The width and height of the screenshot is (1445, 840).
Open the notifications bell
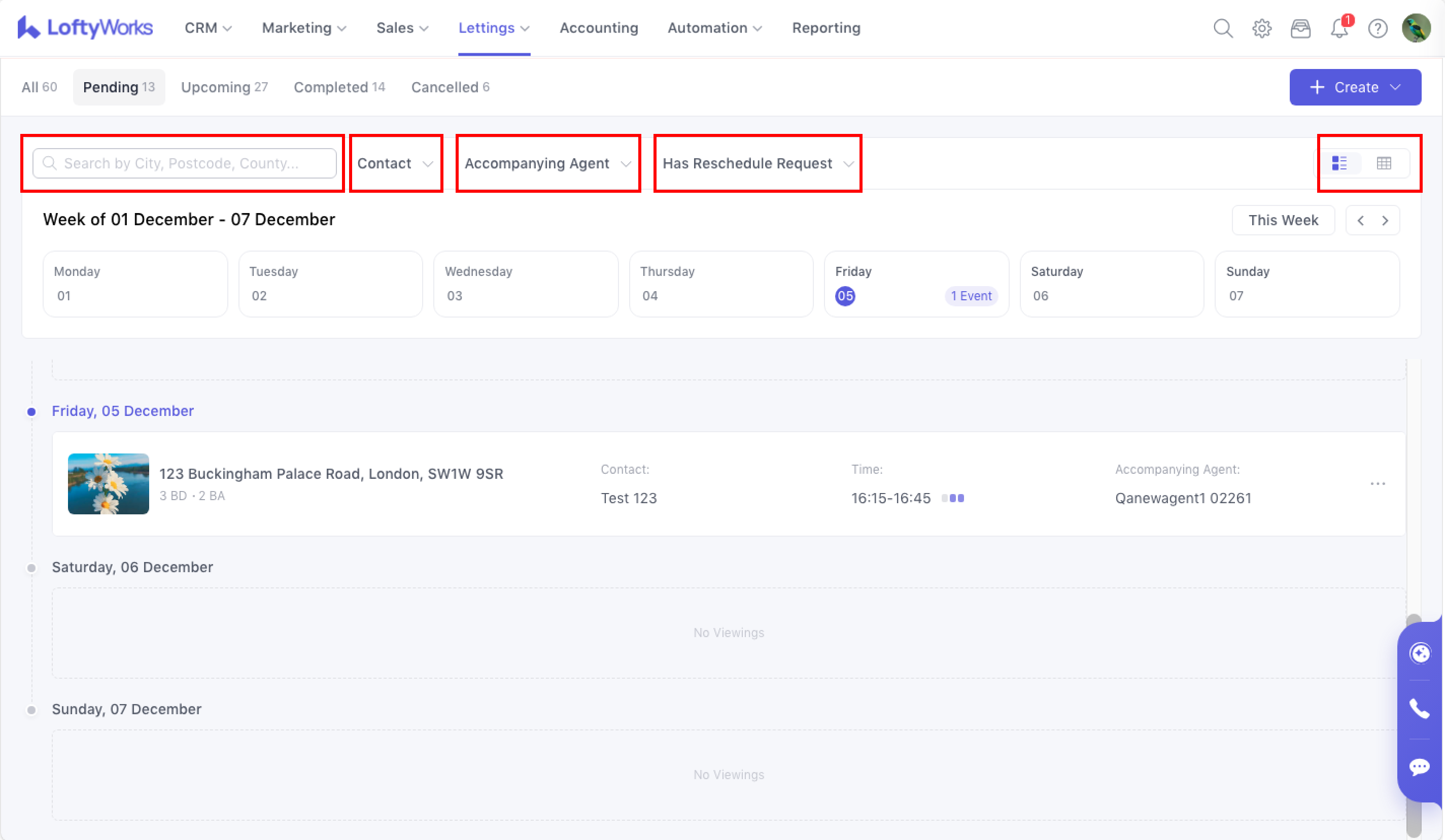coord(1339,28)
